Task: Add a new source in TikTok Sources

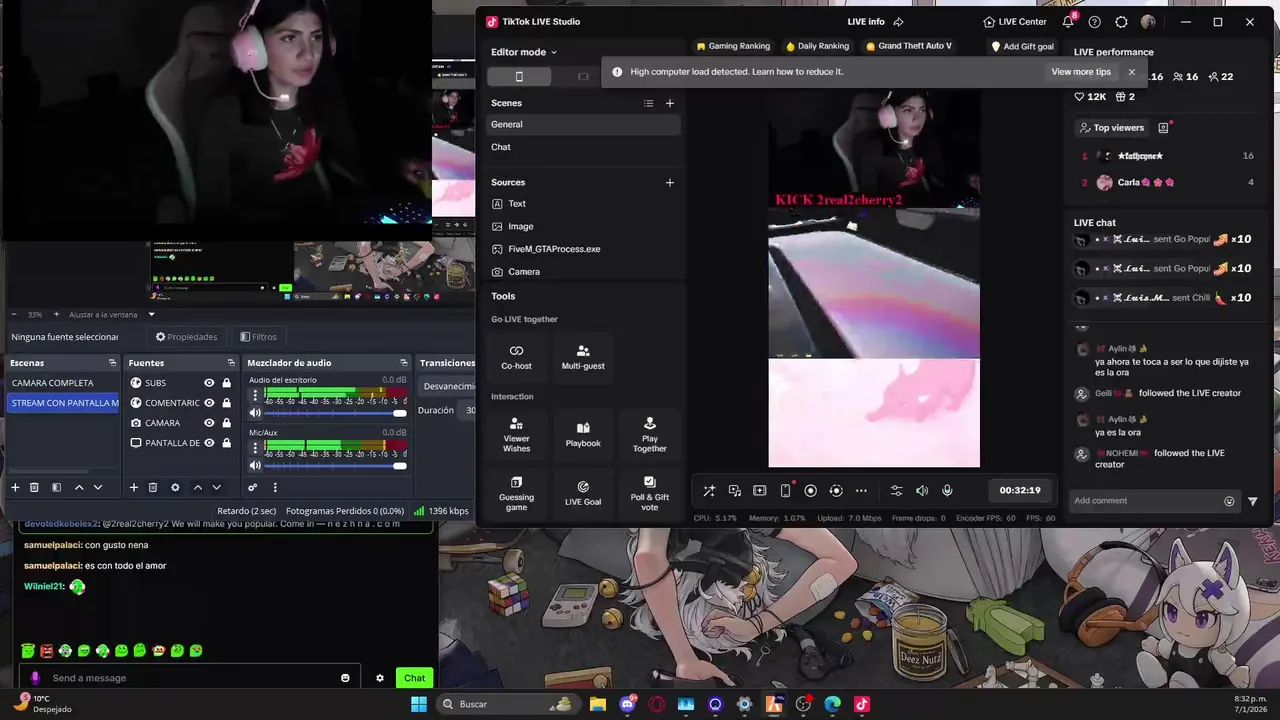Action: pyautogui.click(x=670, y=182)
